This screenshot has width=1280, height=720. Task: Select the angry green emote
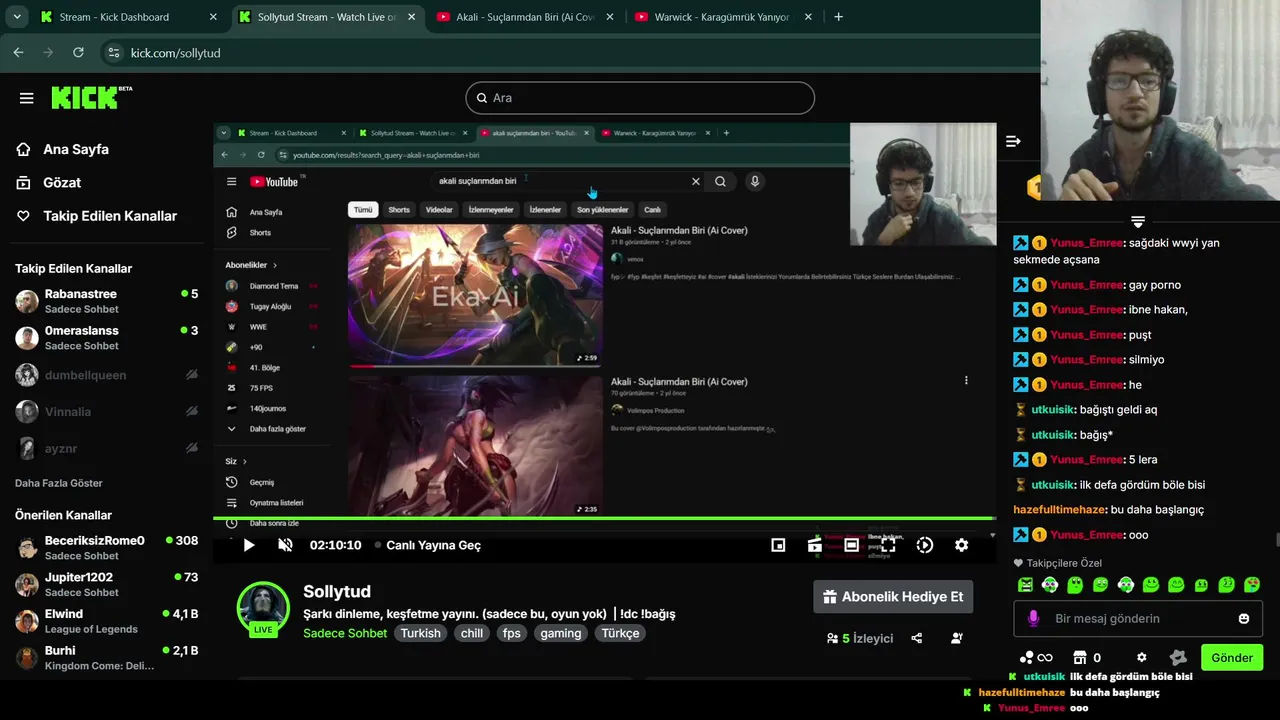pyautogui.click(x=1025, y=585)
